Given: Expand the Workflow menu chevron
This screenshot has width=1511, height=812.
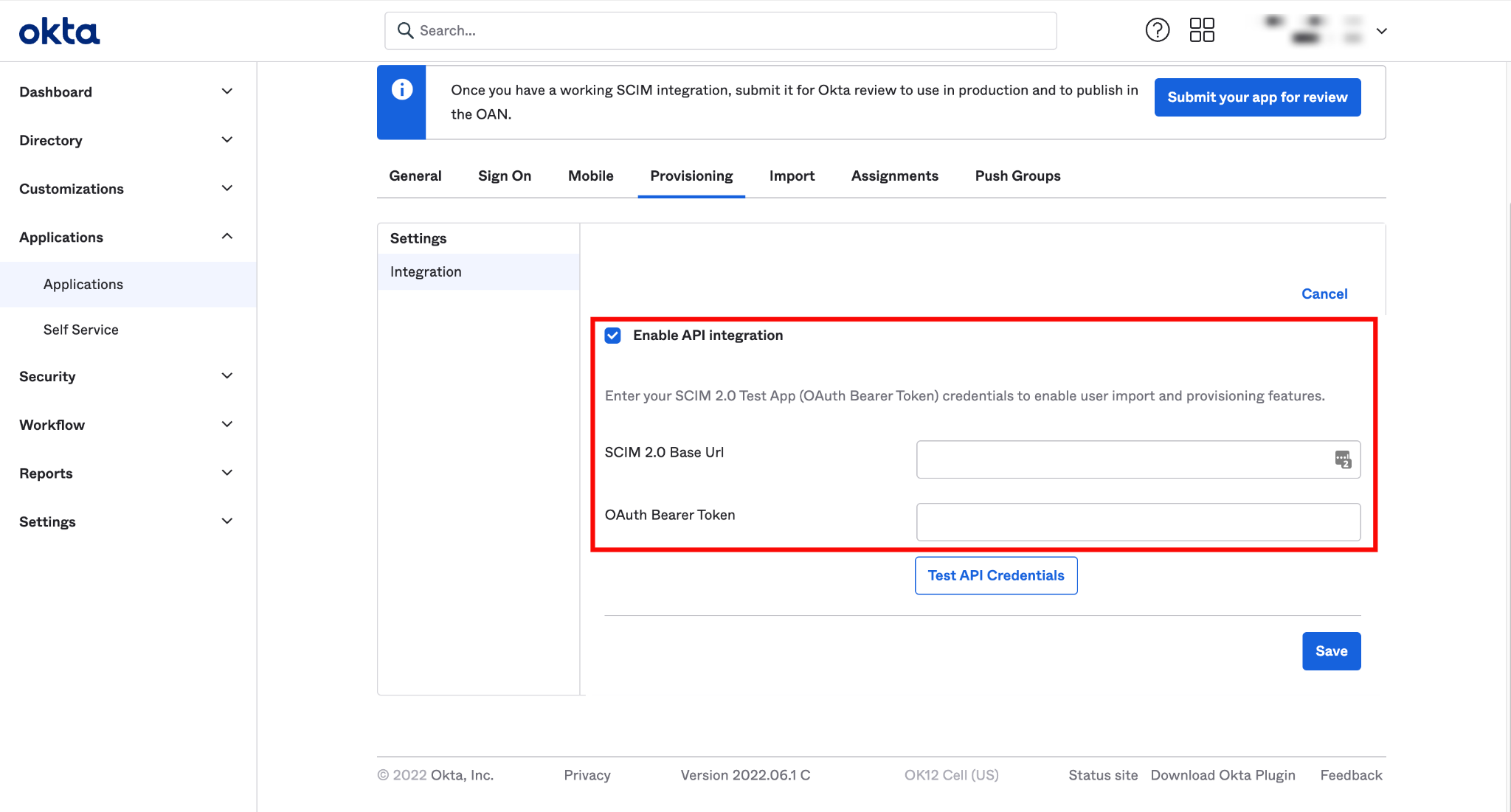Looking at the screenshot, I should pyautogui.click(x=227, y=425).
